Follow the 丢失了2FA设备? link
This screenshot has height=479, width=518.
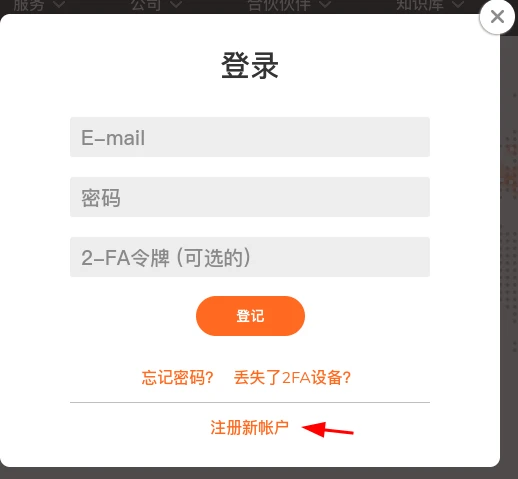point(292,378)
